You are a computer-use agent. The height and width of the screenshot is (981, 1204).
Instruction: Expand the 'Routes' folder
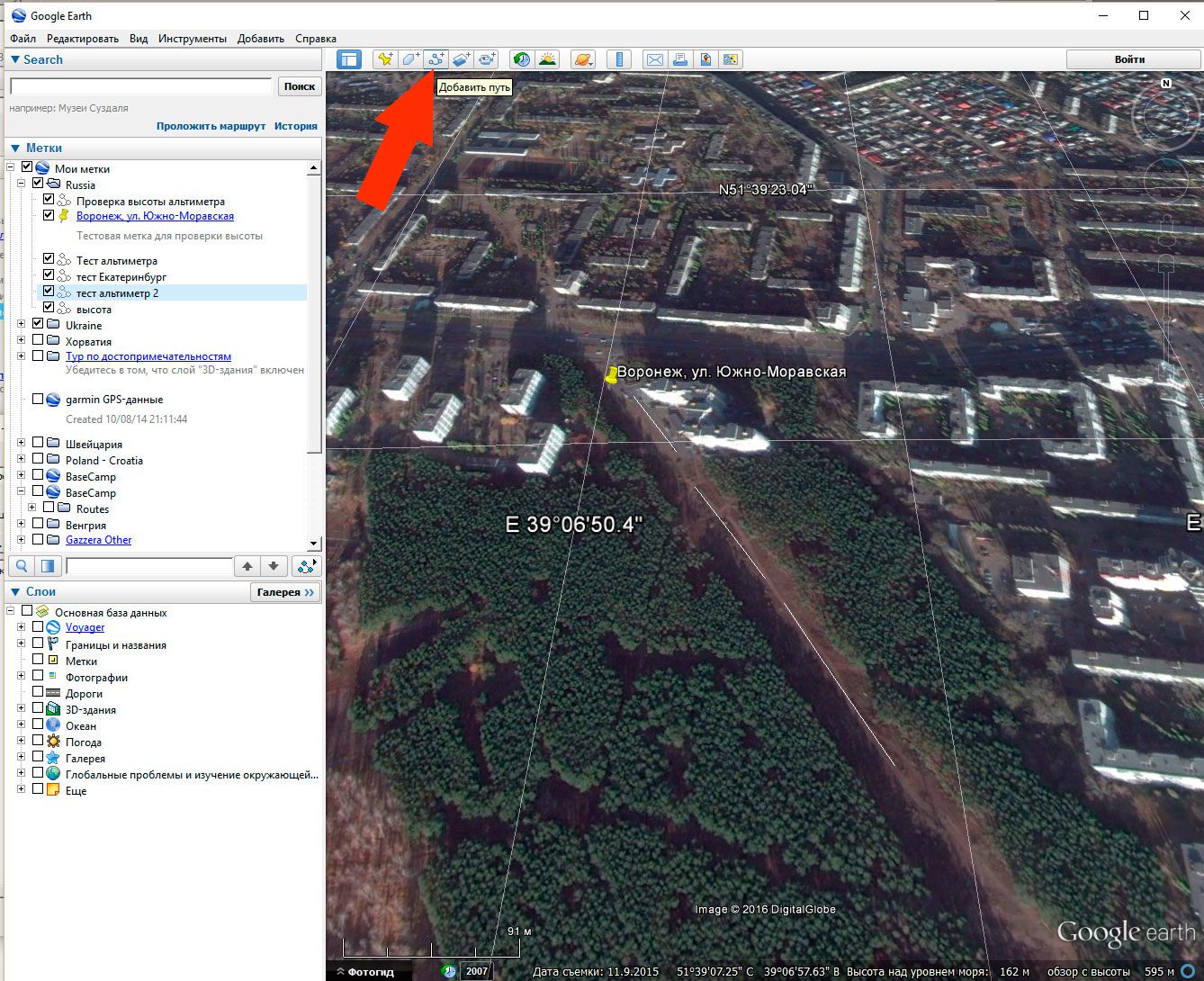click(x=32, y=508)
